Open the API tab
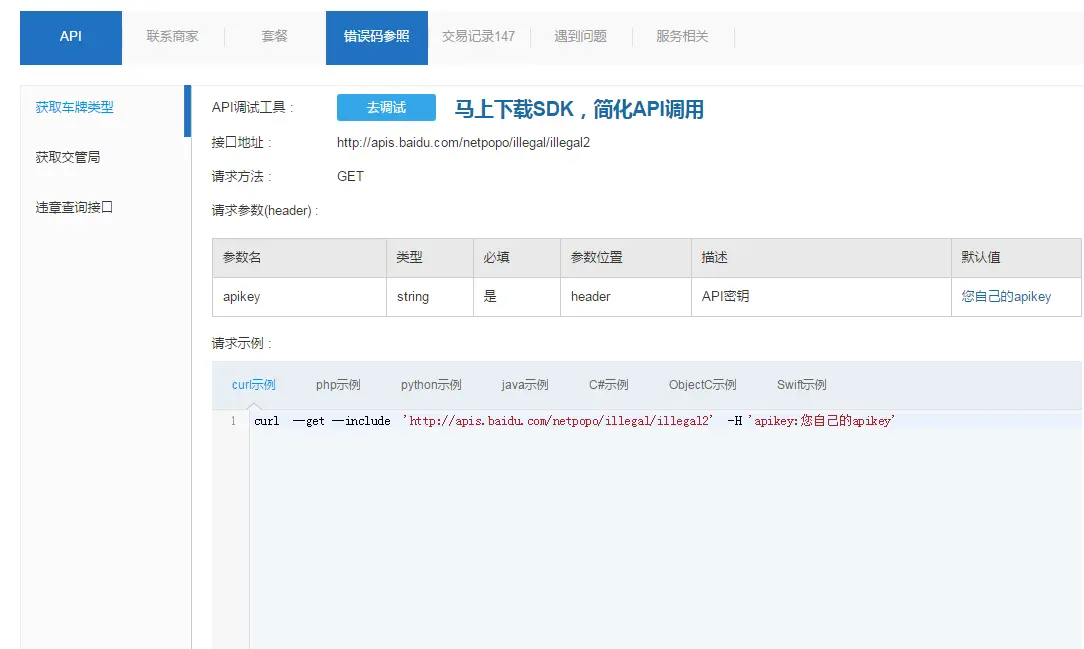1084x649 pixels. pos(71,37)
